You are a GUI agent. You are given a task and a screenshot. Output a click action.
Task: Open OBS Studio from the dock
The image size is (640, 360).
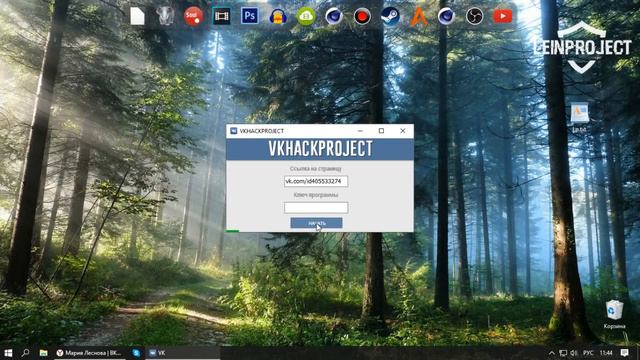[474, 16]
